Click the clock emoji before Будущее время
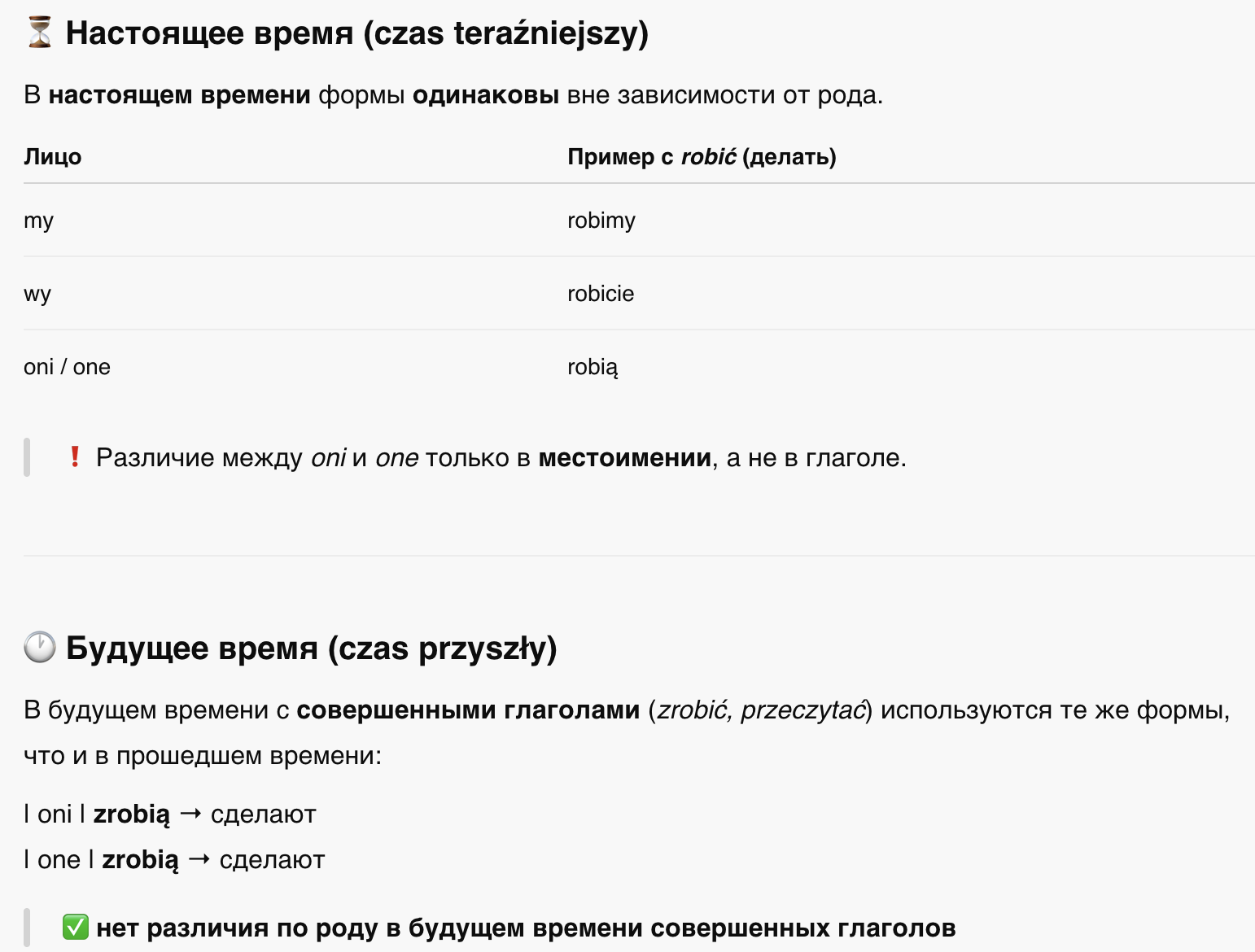 click(x=40, y=648)
